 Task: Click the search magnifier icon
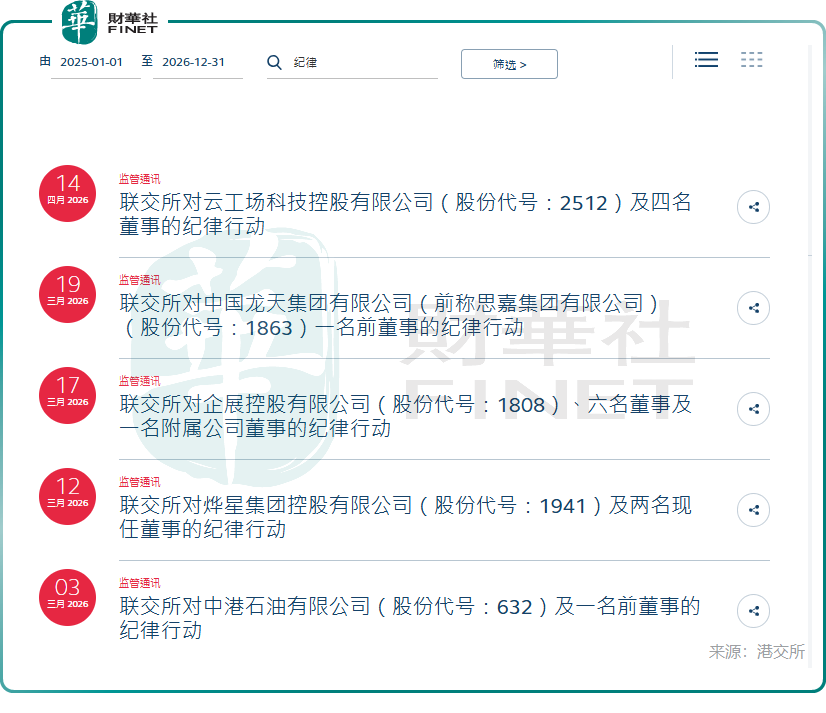[274, 63]
